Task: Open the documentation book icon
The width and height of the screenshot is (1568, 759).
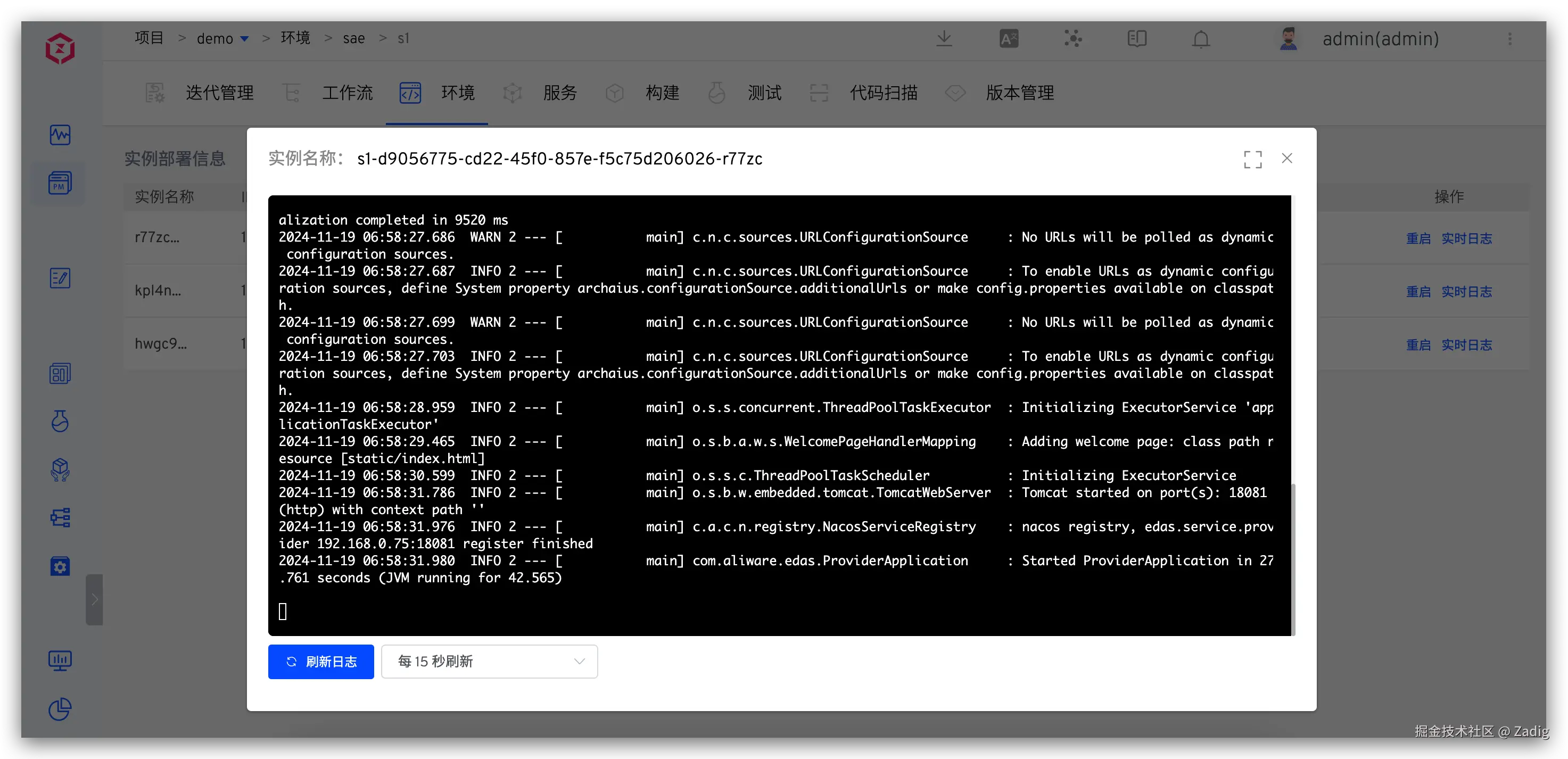Action: 1136,39
